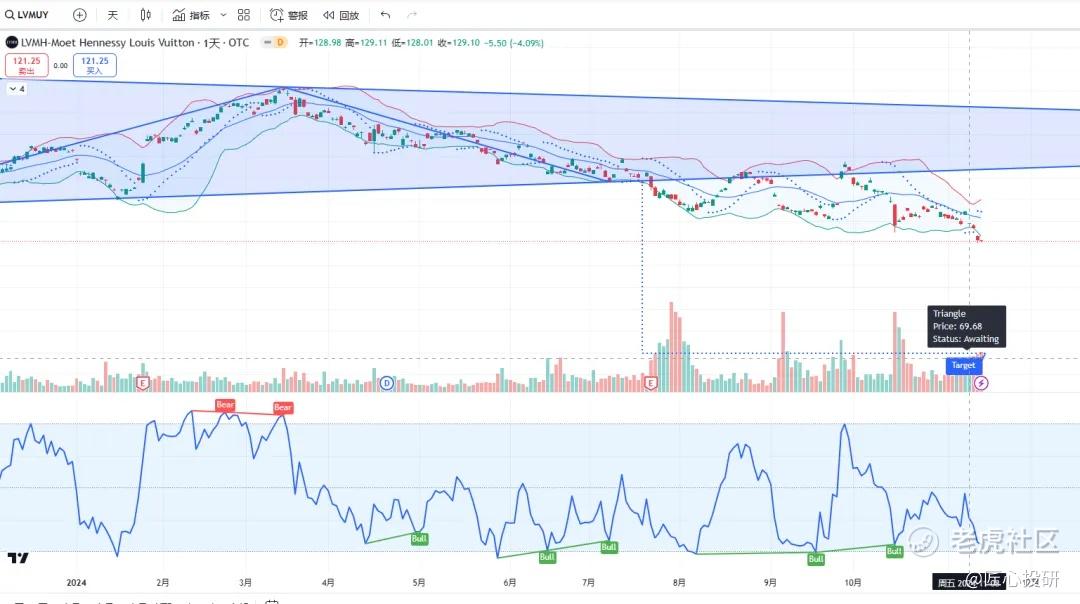Click the 7月 label on time axis
This screenshot has width=1080, height=604.
588,583
